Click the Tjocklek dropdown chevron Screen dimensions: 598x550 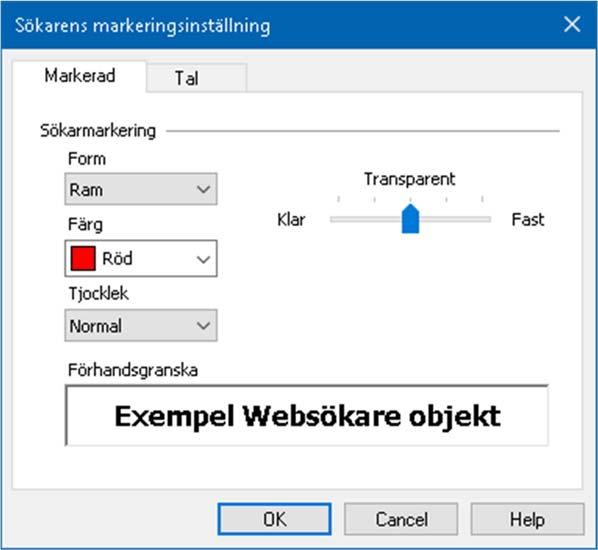pos(203,326)
